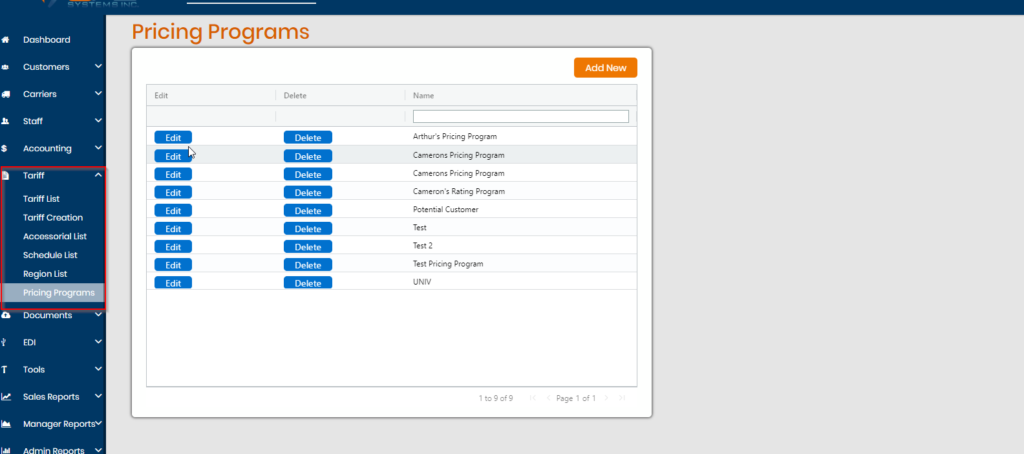Select the Cameron's Rating Program name cell
The height and width of the screenshot is (454, 1024).
pyautogui.click(x=458, y=191)
